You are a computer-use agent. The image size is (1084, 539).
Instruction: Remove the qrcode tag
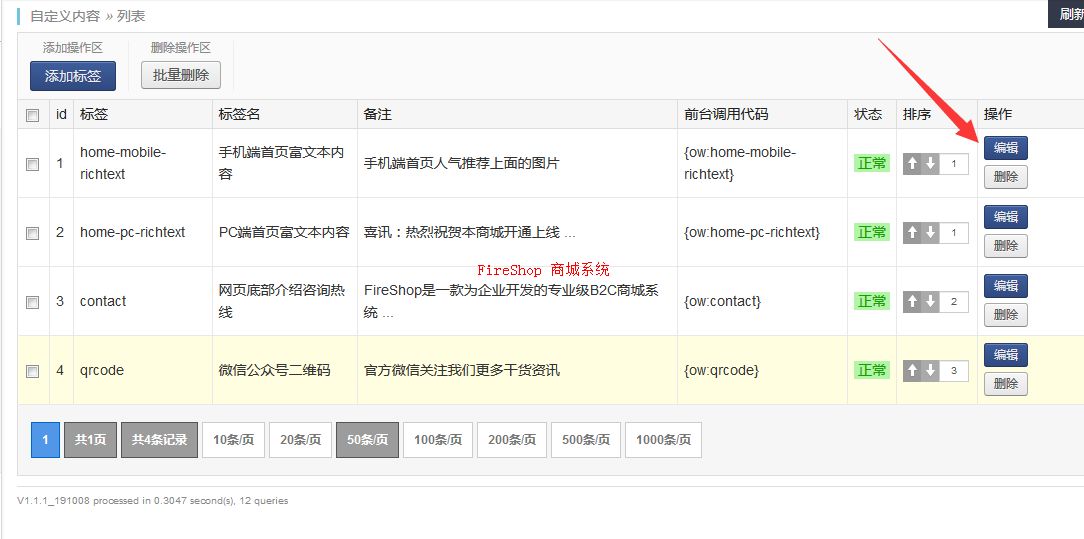(1006, 384)
